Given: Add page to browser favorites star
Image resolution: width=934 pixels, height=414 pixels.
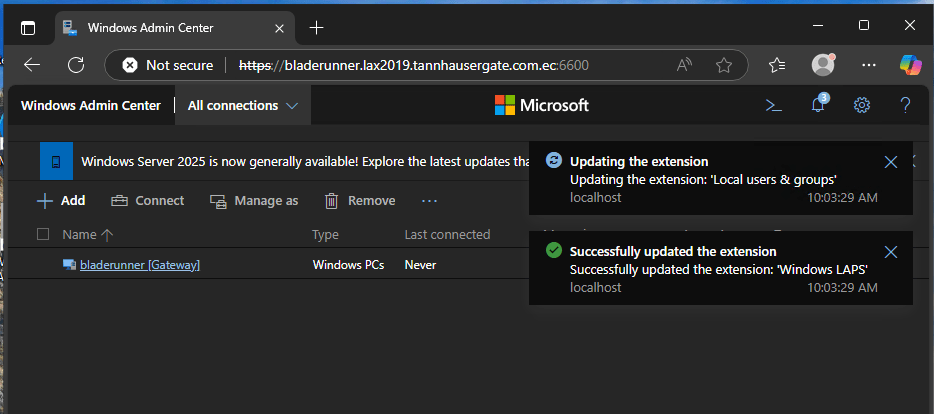Looking at the screenshot, I should coord(724,65).
